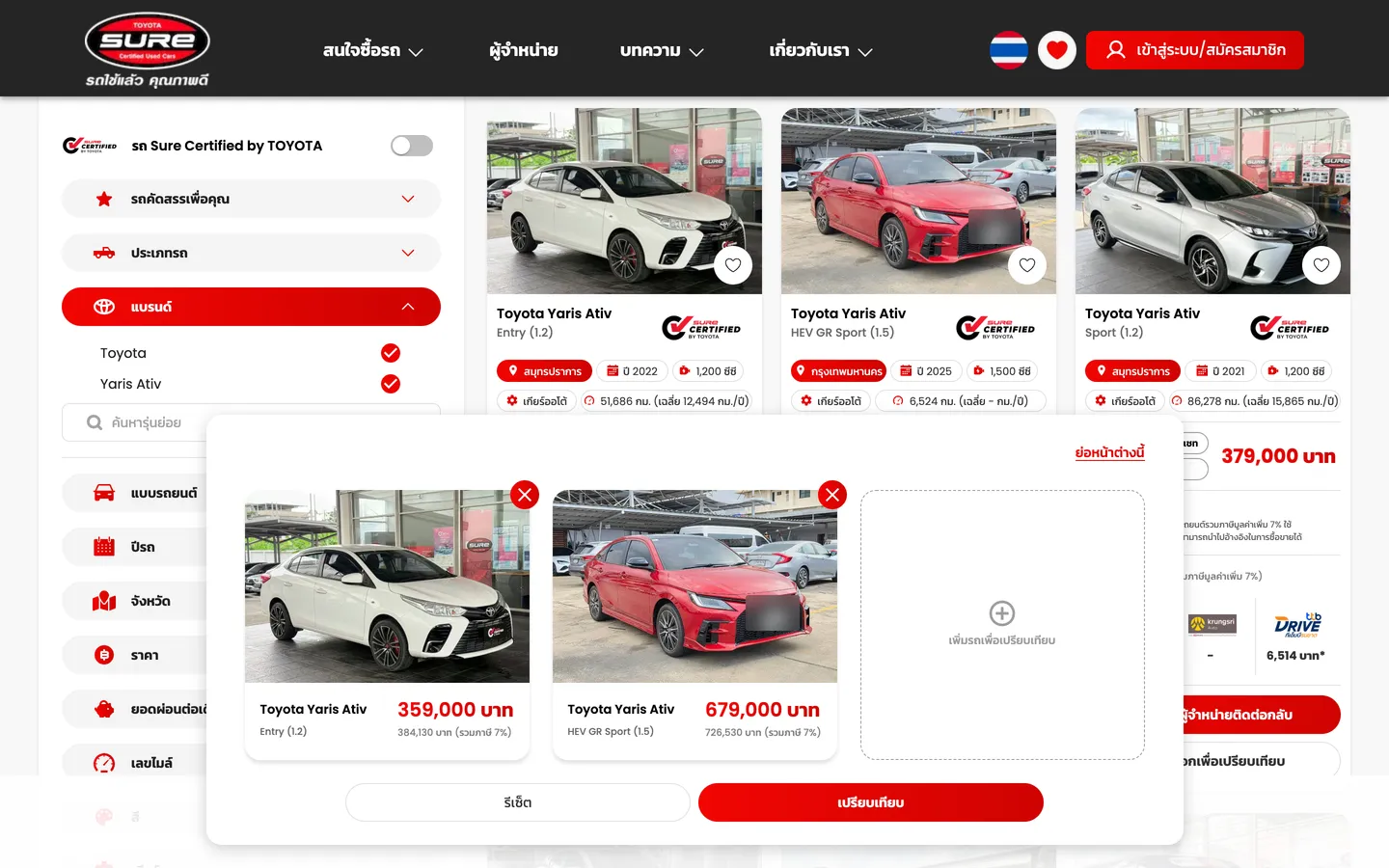Image resolution: width=1389 pixels, height=868 pixels.
Task: Click the mileage gauge filter icon
Action: [104, 763]
